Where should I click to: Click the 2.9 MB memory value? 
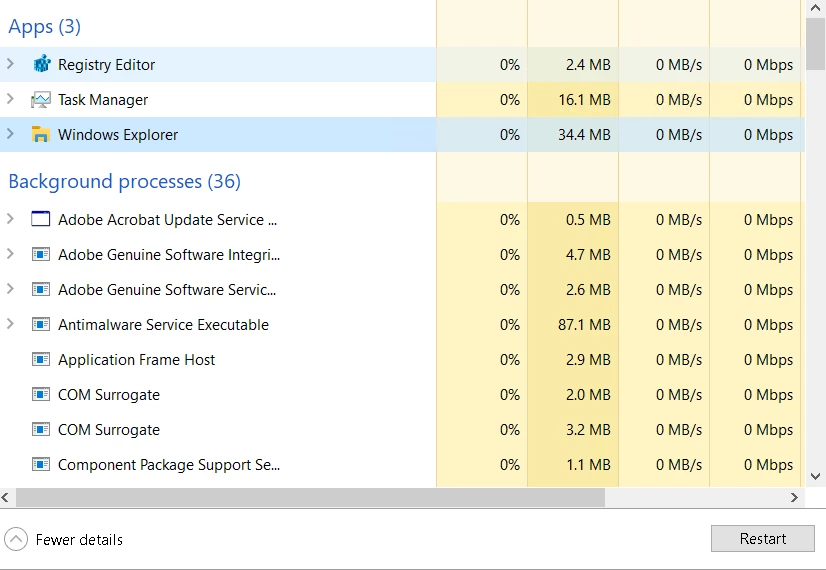(x=588, y=360)
